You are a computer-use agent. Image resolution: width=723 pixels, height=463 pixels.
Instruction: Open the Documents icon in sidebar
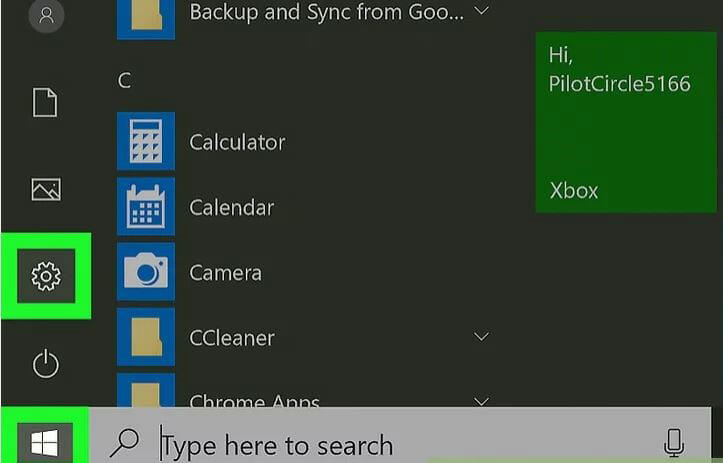[45, 102]
